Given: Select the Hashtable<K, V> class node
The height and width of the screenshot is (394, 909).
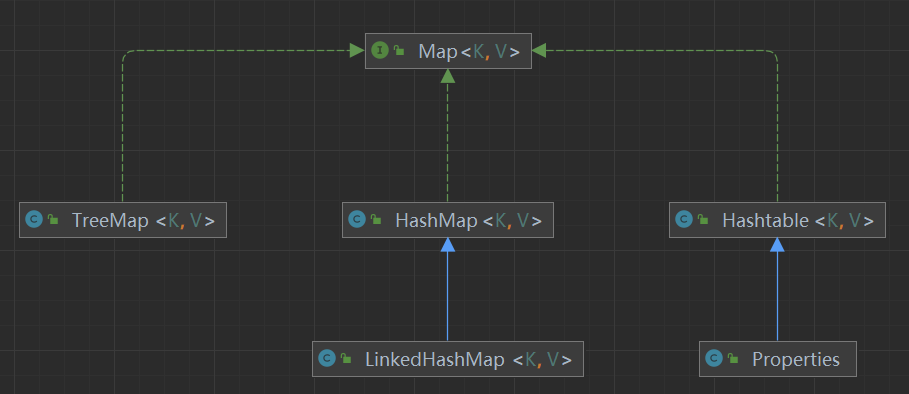Looking at the screenshot, I should [x=777, y=220].
